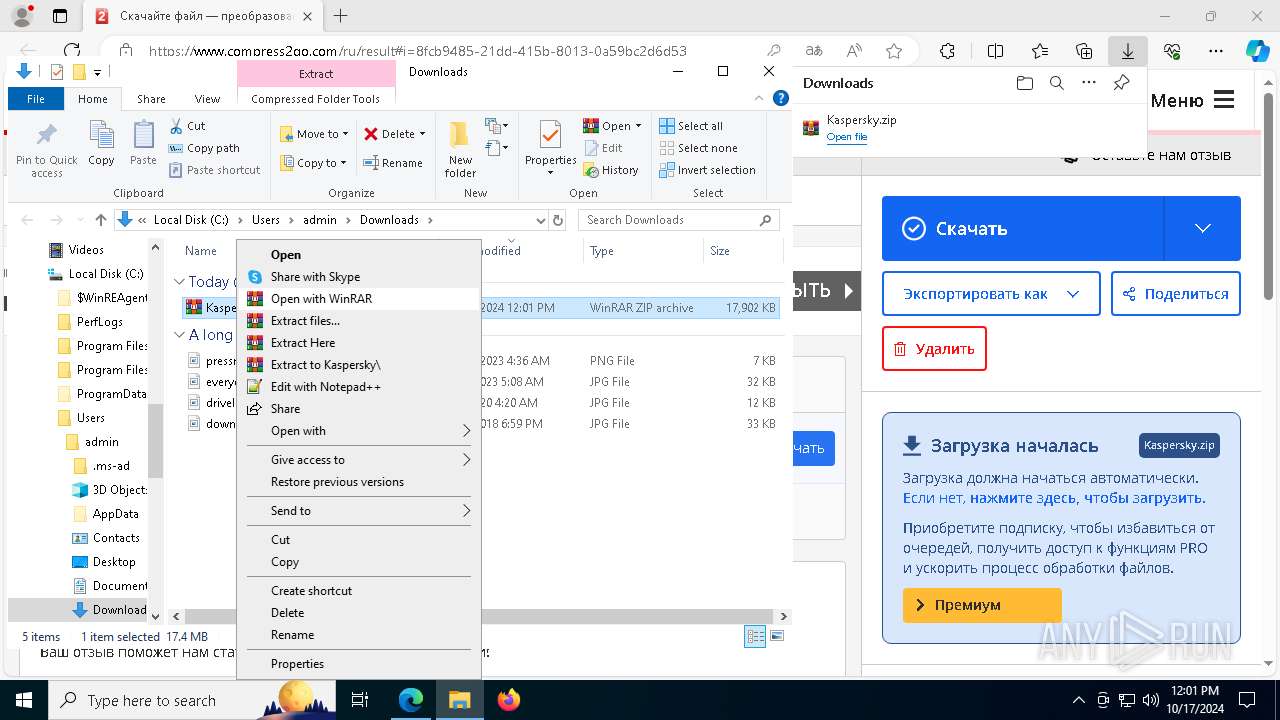Click Copy path in Clipboard group
The image size is (1280, 720).
click(x=205, y=148)
